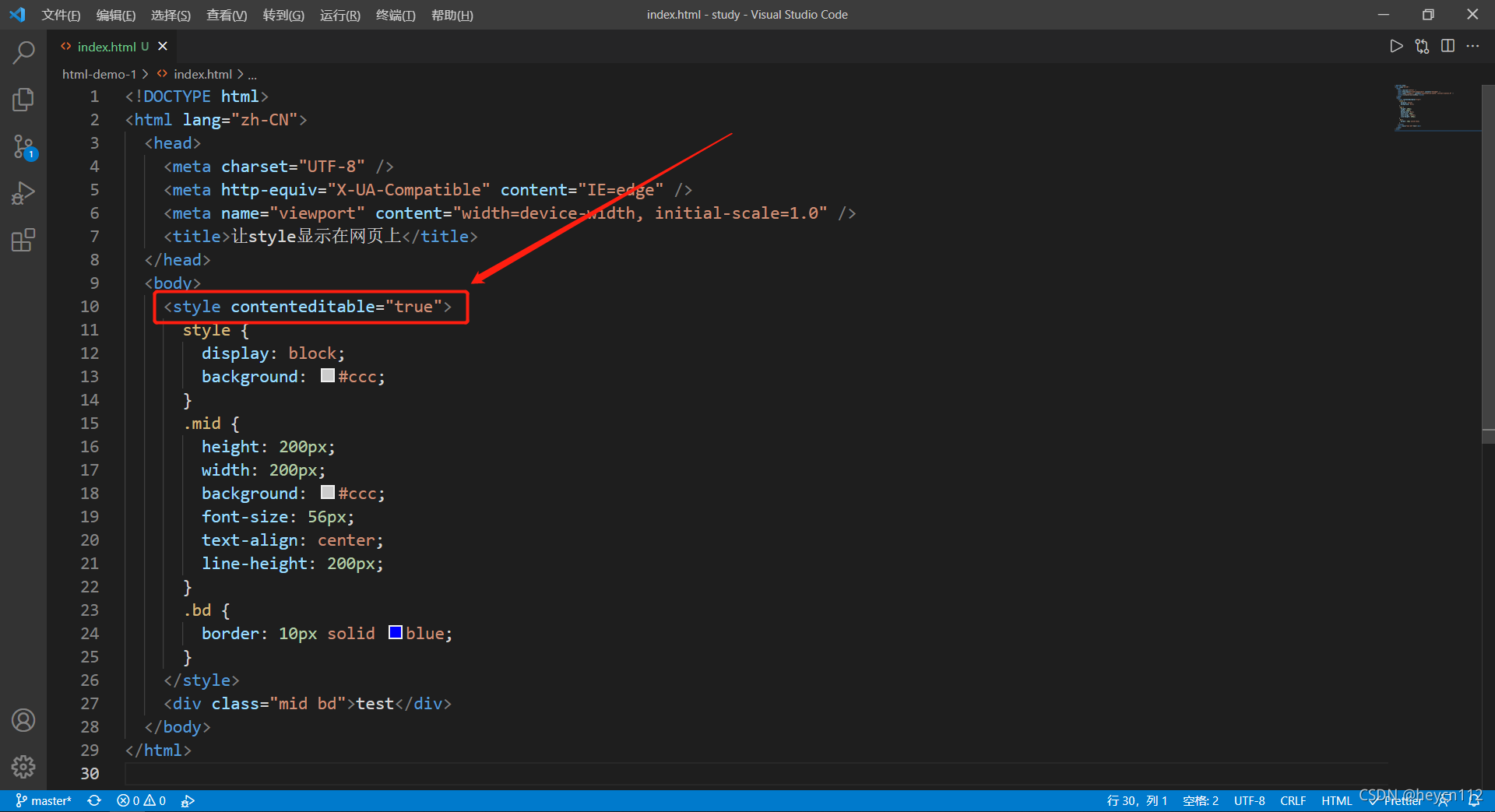Open the Accounts menu icon

coord(23,720)
